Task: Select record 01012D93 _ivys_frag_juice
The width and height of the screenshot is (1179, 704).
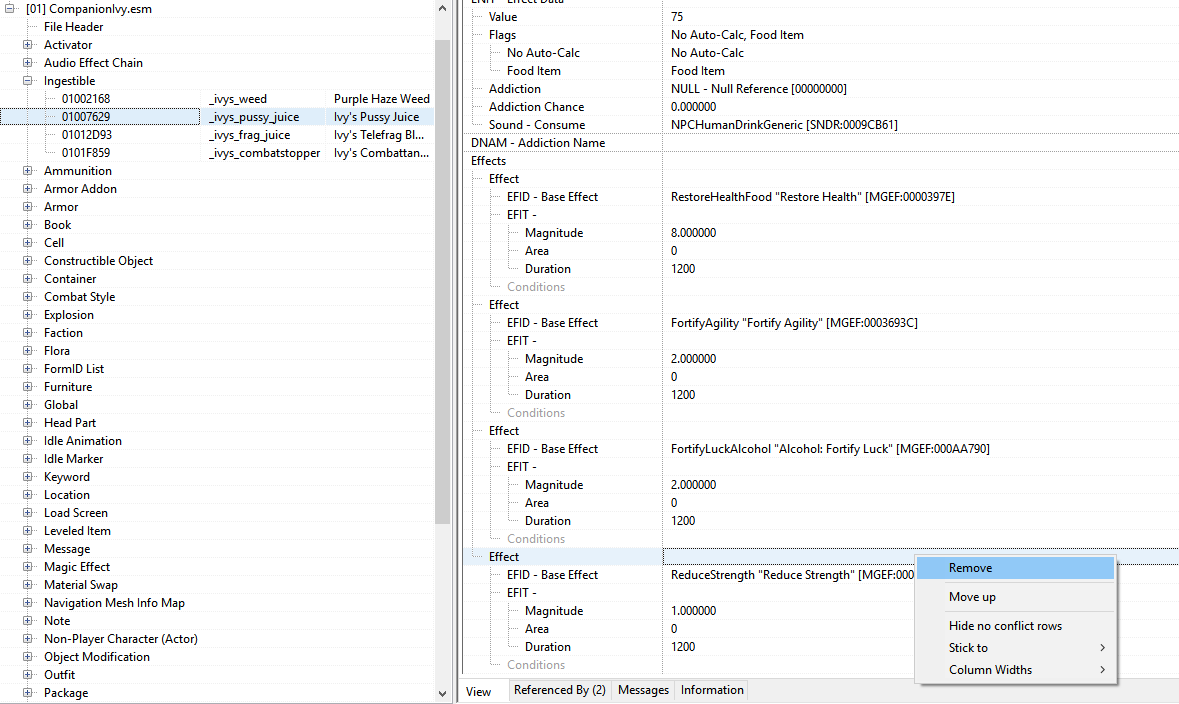Action: tap(217, 135)
